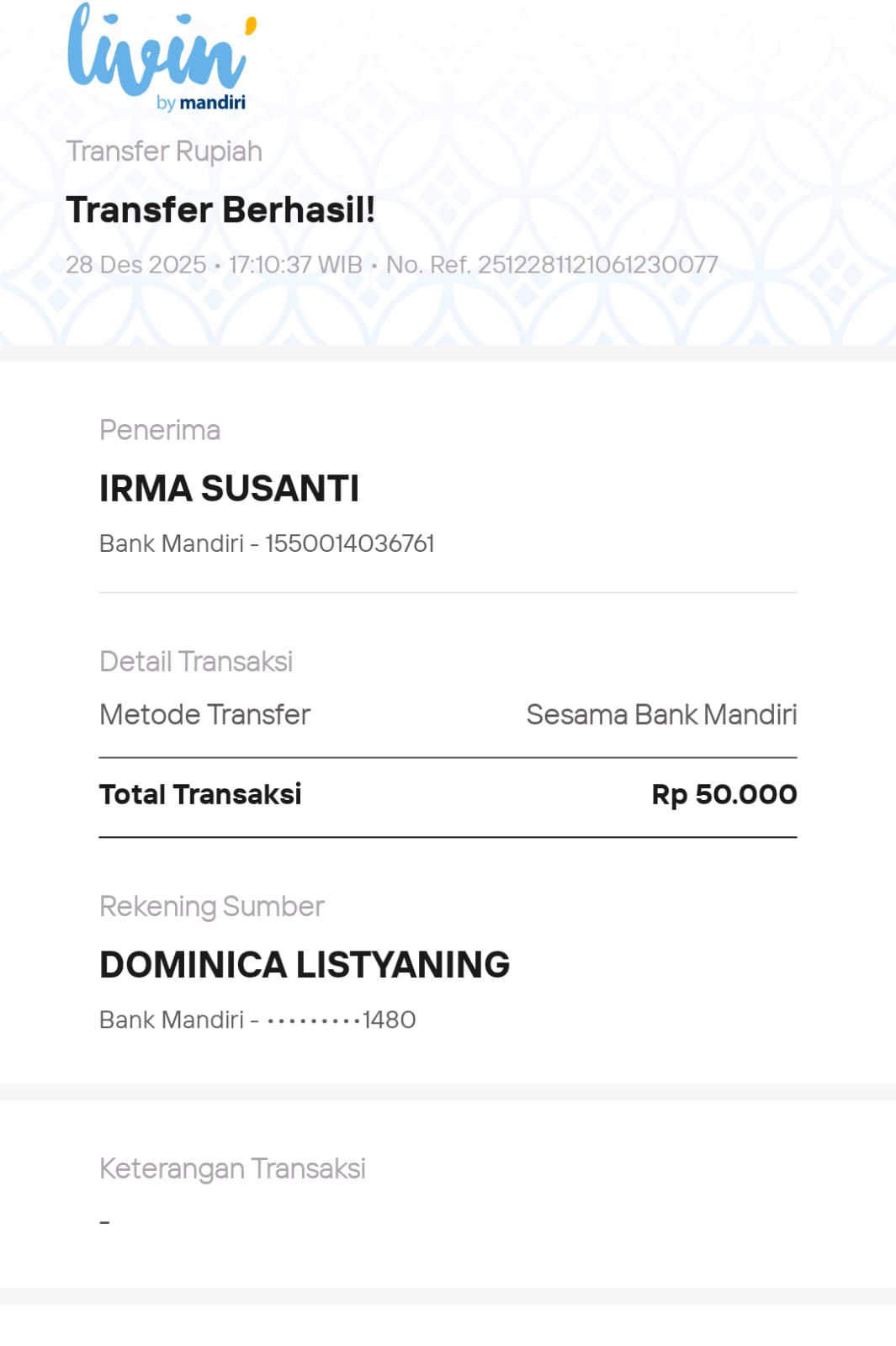Image resolution: width=896 pixels, height=1346 pixels.
Task: Click the Livin' by Mandiri logo
Action: (x=160, y=52)
